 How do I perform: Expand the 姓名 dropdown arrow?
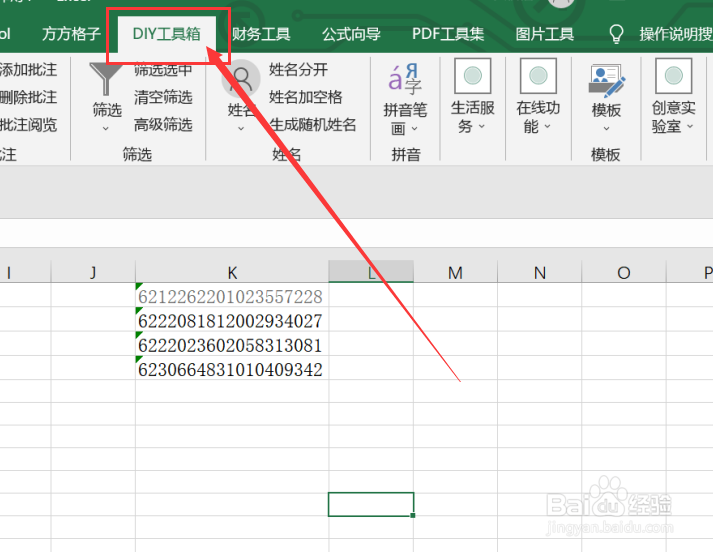pos(241,129)
